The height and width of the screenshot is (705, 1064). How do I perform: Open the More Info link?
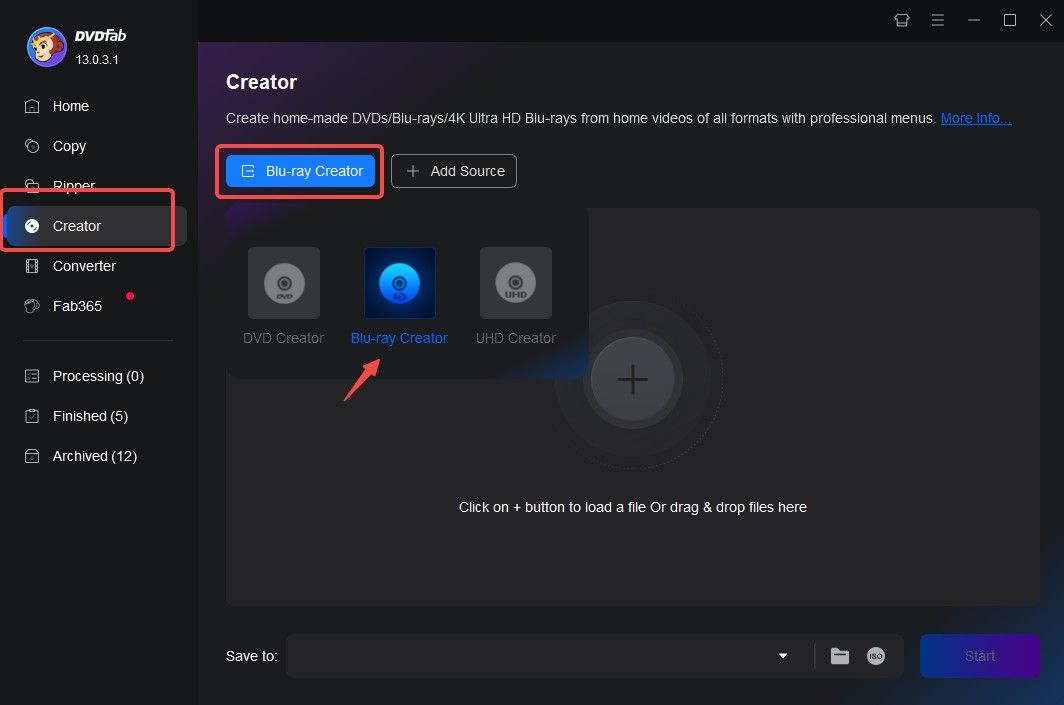point(974,118)
